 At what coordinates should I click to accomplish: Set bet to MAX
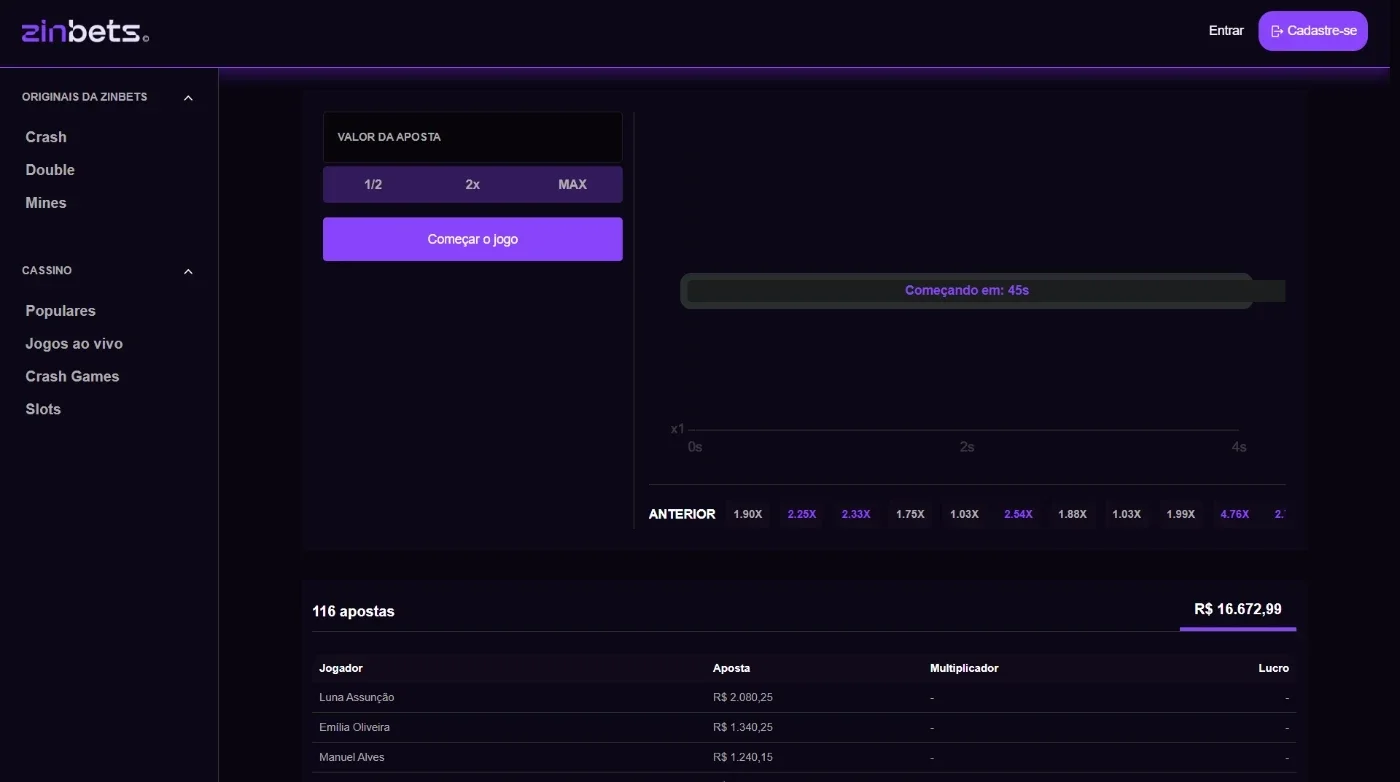pyautogui.click(x=572, y=185)
